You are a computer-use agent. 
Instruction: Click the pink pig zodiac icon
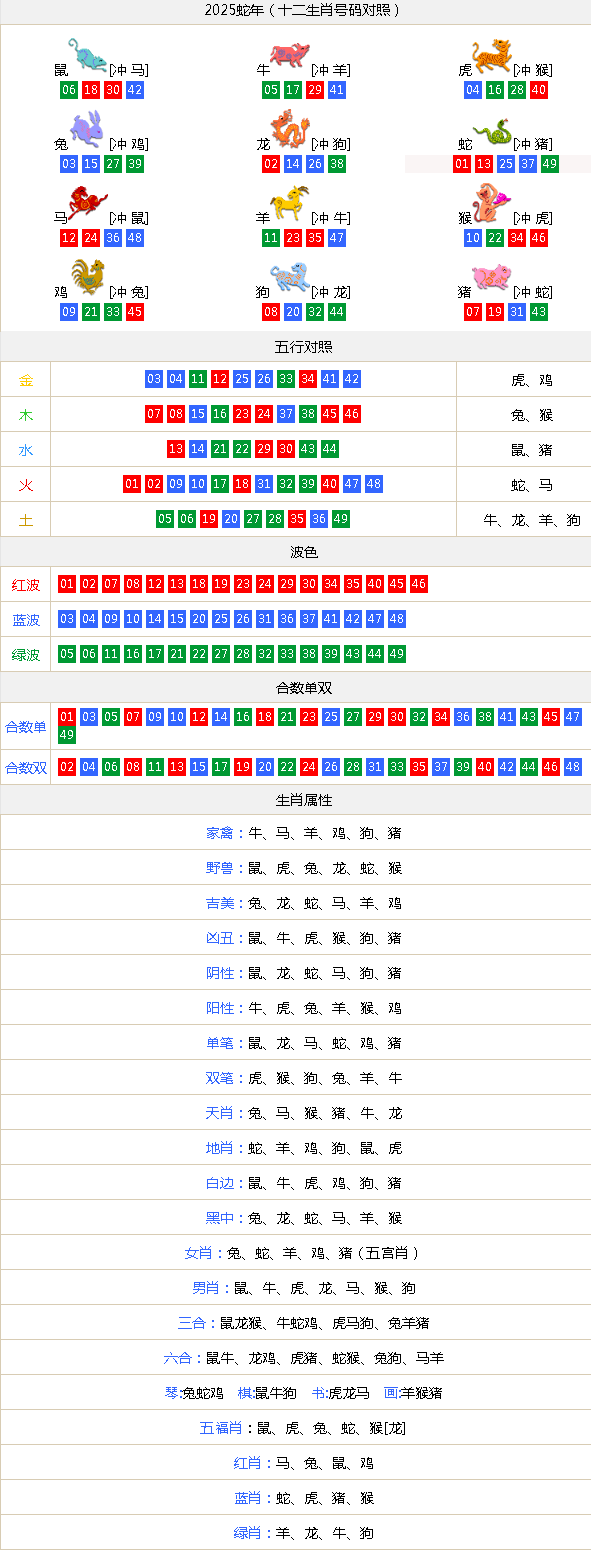pyautogui.click(x=492, y=277)
